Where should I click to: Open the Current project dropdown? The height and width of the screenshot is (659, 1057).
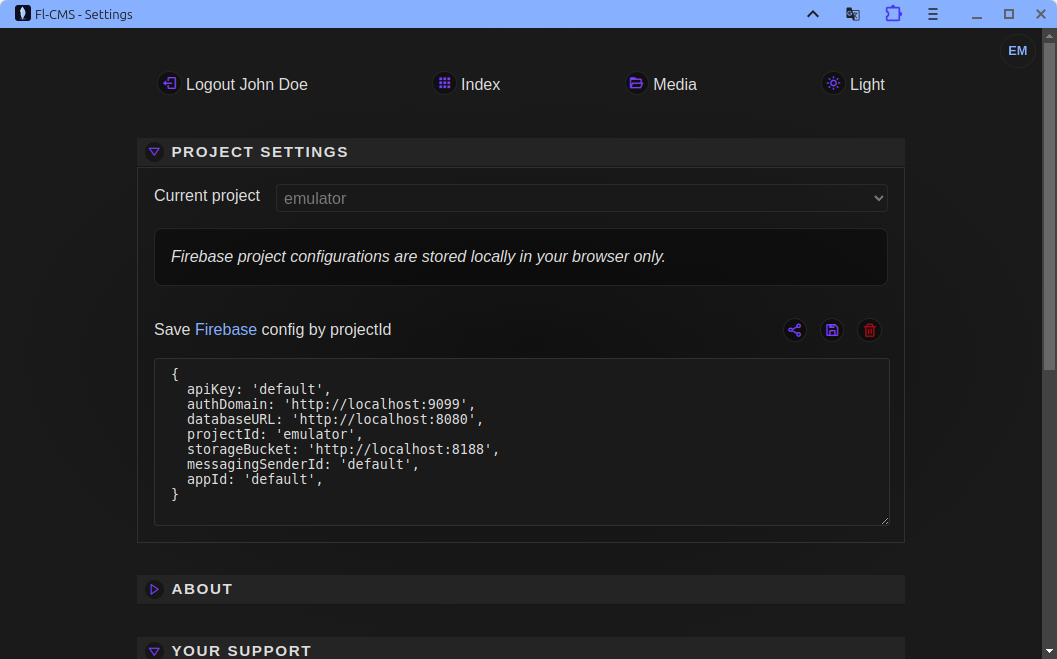click(x=581, y=198)
